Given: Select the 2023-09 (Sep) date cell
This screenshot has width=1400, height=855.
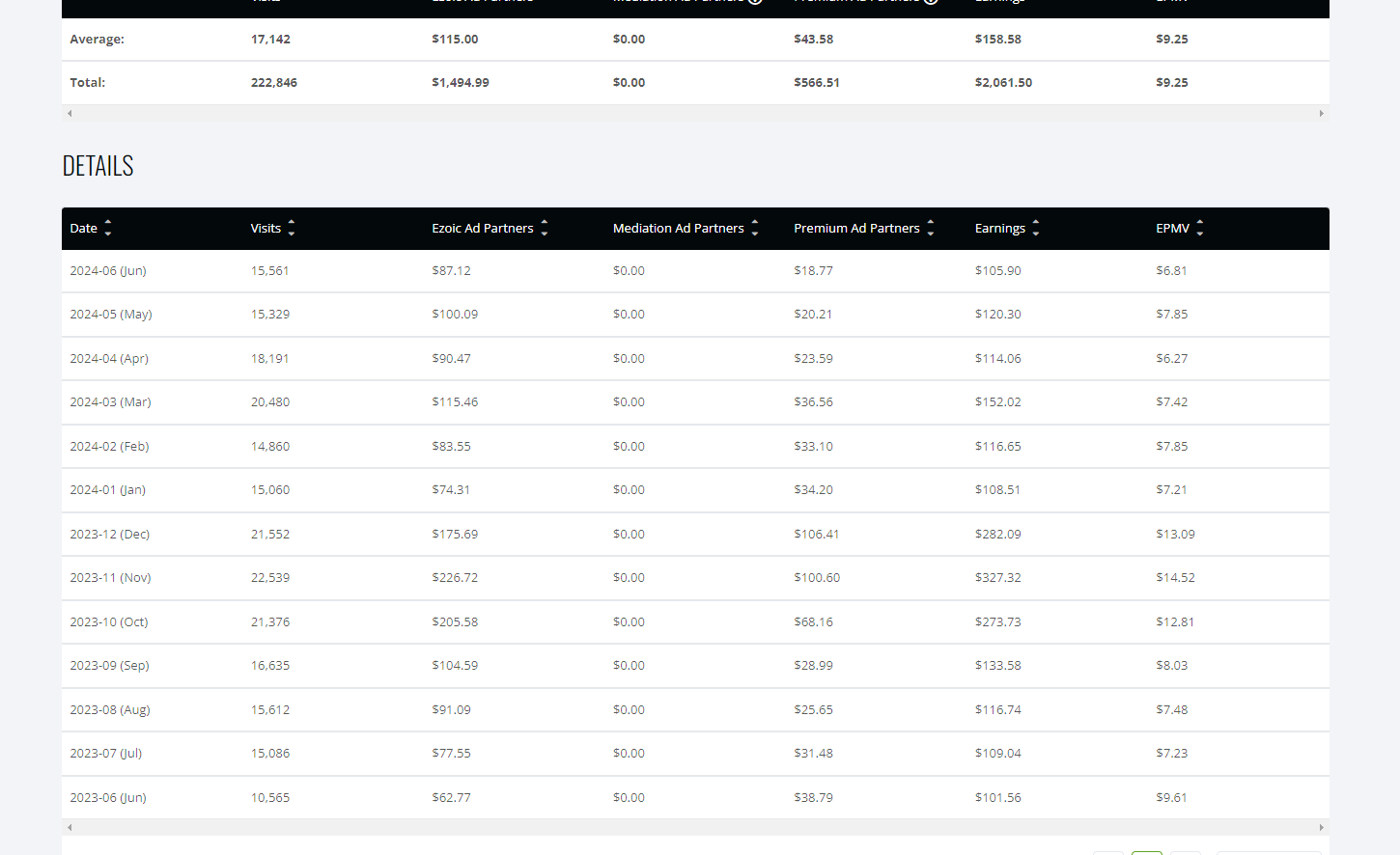Looking at the screenshot, I should pyautogui.click(x=109, y=666).
